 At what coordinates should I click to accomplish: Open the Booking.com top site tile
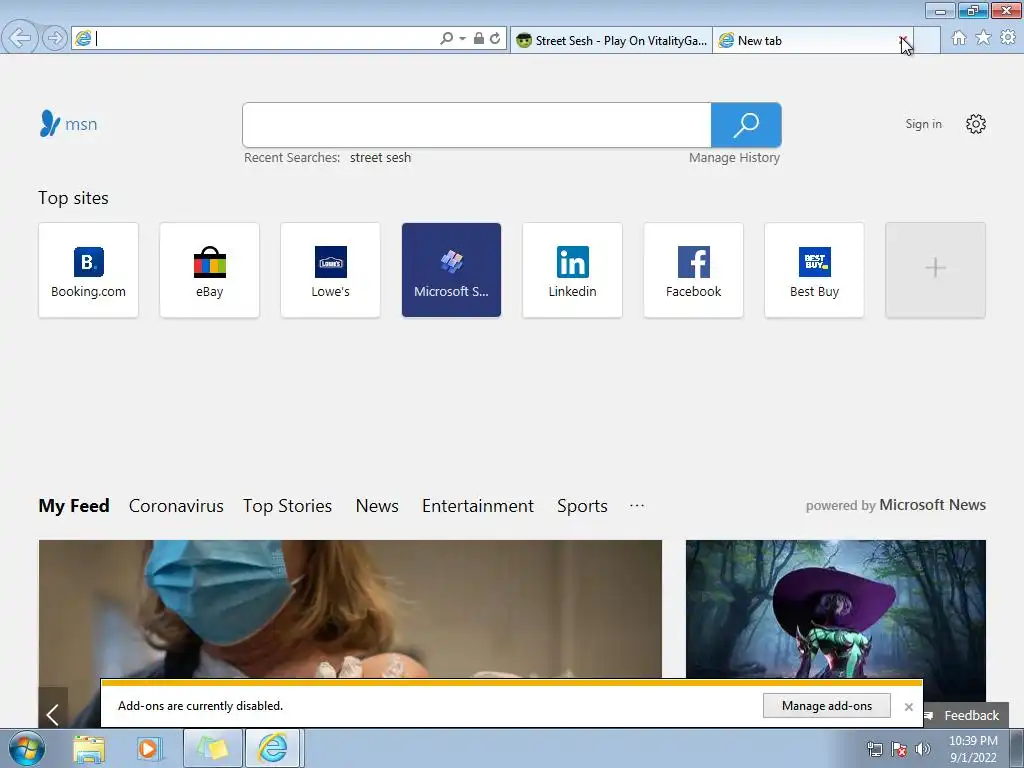[x=88, y=270]
